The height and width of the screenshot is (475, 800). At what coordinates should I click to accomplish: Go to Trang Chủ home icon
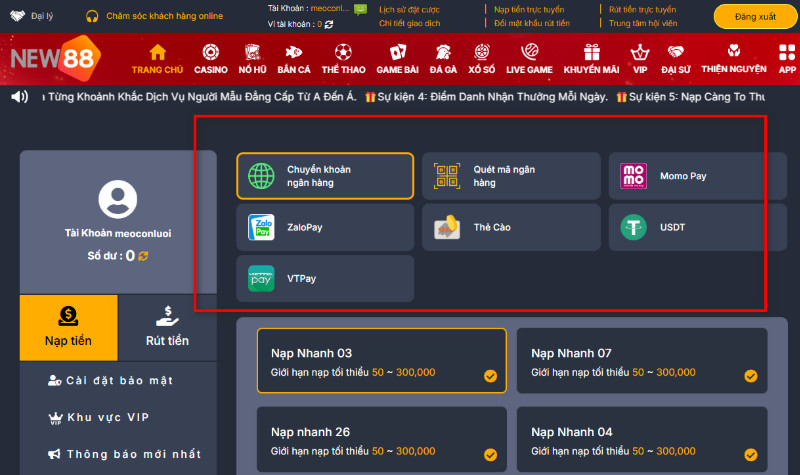(157, 52)
